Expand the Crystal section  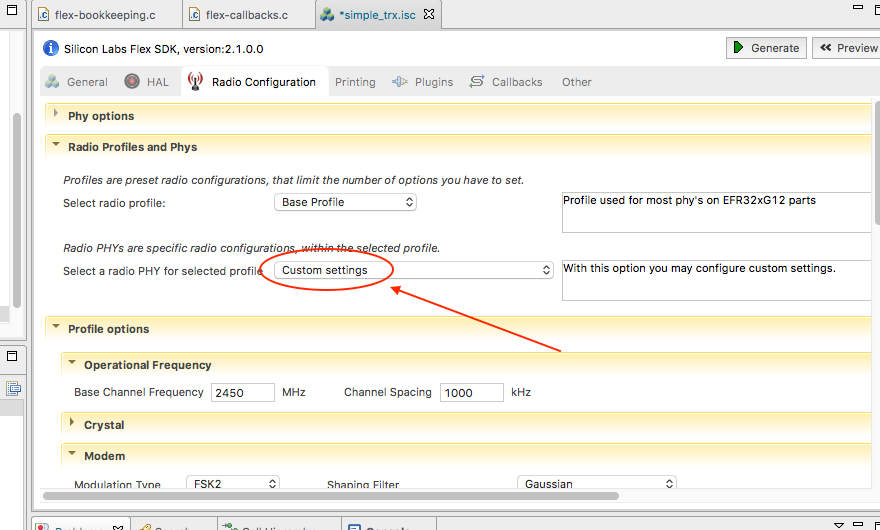click(72, 422)
